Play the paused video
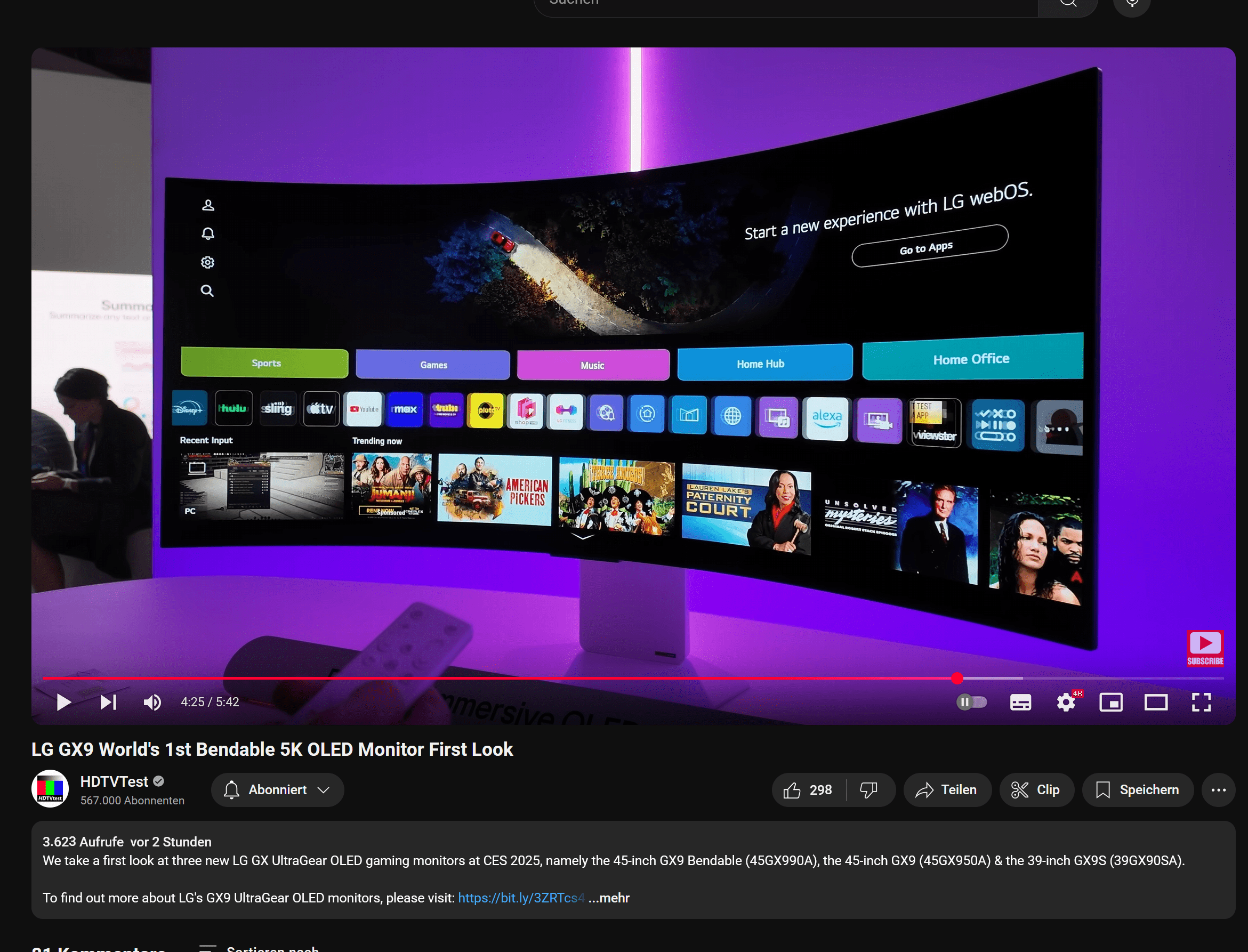1248x952 pixels. 64,702
